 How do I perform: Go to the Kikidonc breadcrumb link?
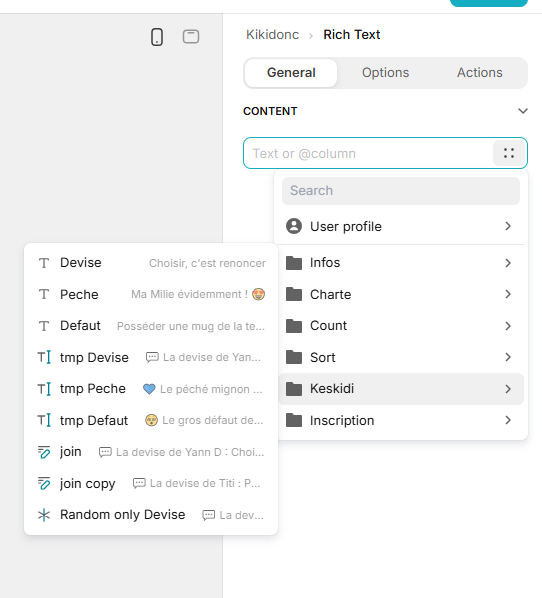tap(272, 35)
